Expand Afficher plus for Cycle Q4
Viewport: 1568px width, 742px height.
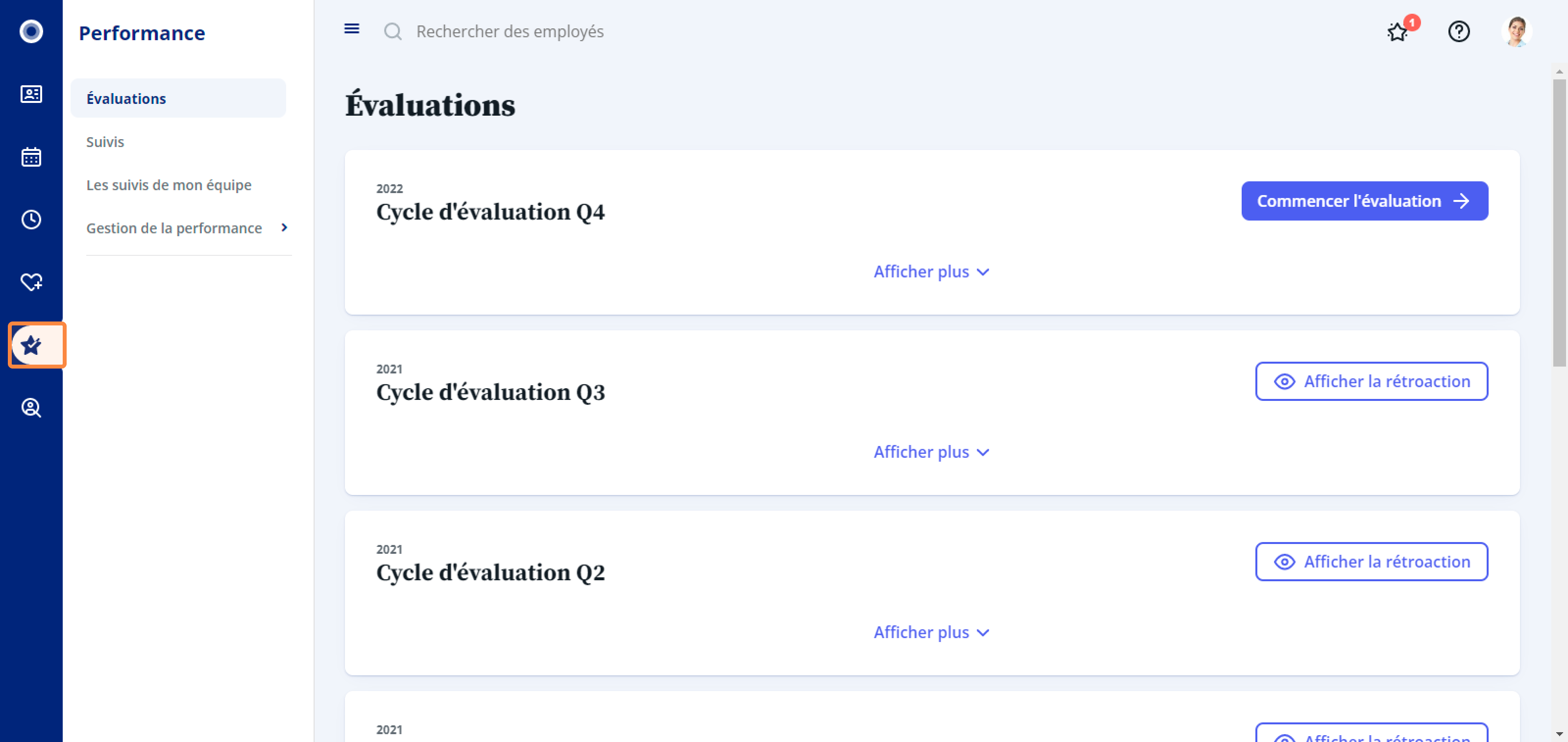tap(931, 272)
